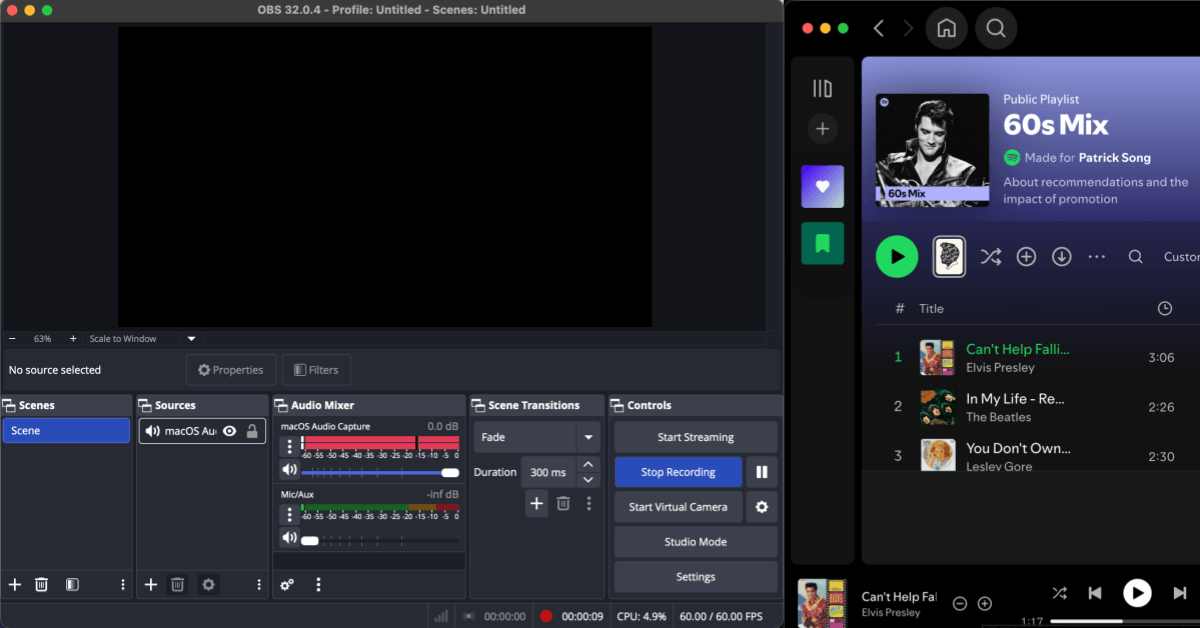Go to previous track in Spotify player bar

1095,593
